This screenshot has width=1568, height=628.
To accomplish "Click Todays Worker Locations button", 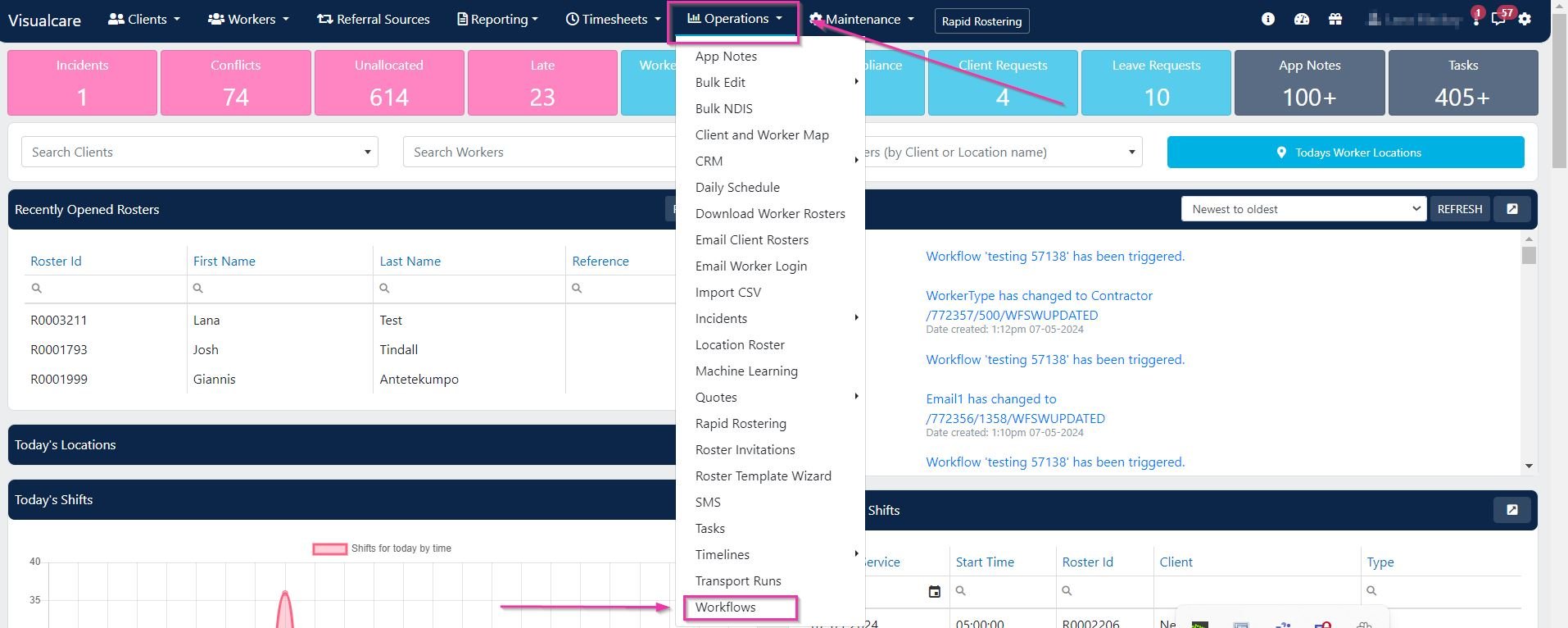I will tap(1345, 152).
